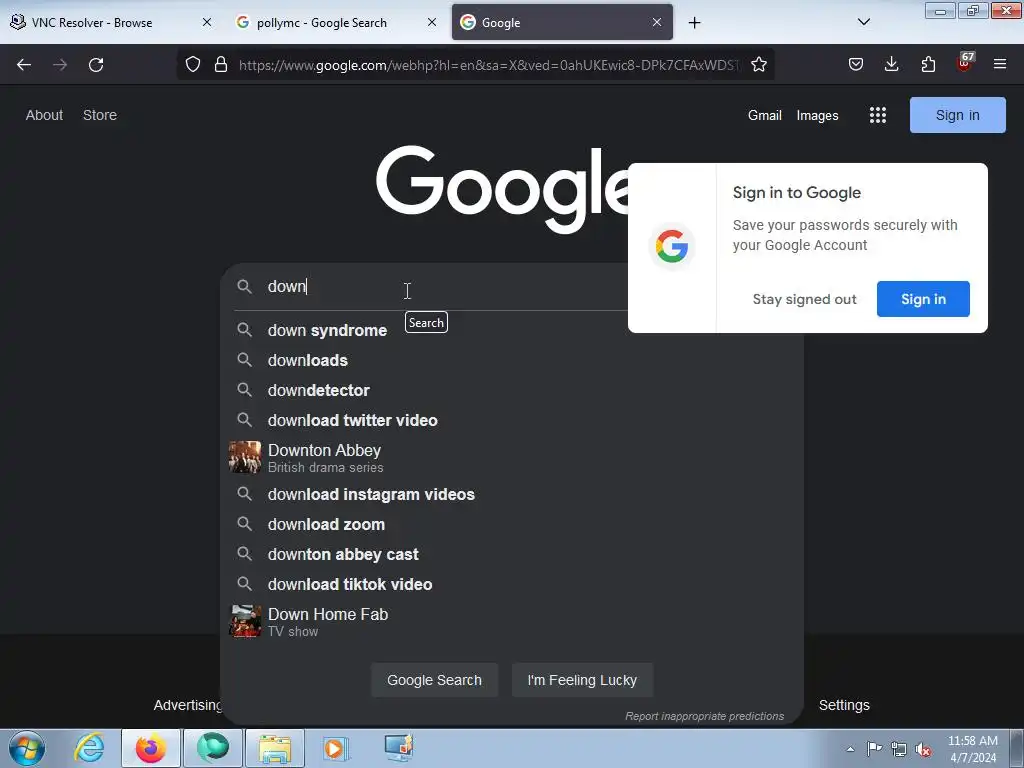Select suggestion 'download twitter video'

click(x=511, y=421)
